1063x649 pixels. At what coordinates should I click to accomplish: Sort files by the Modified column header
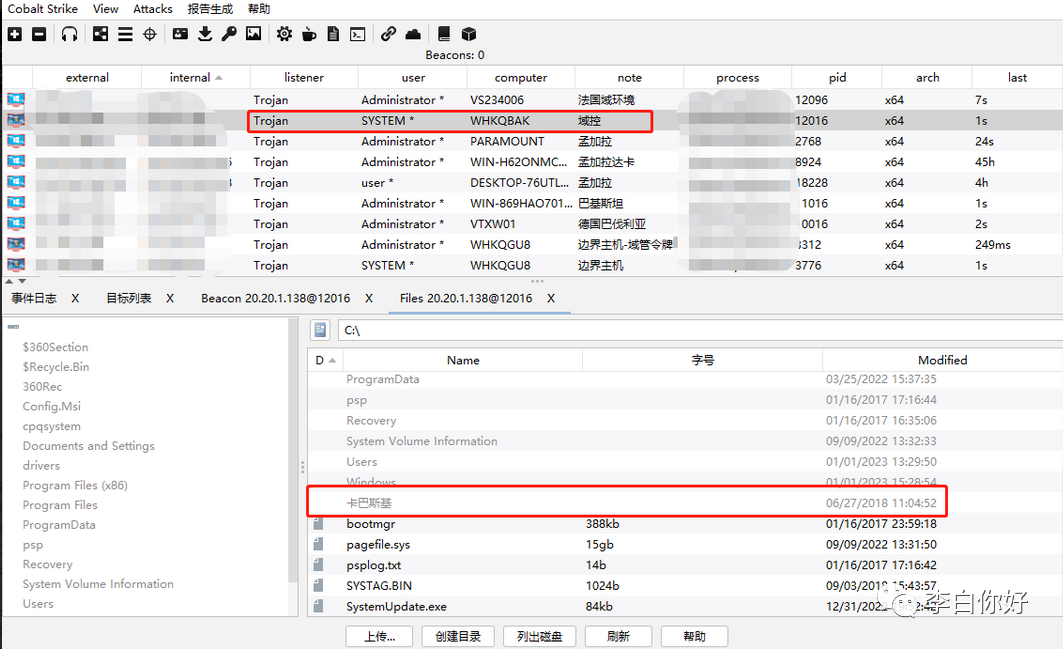point(942,360)
